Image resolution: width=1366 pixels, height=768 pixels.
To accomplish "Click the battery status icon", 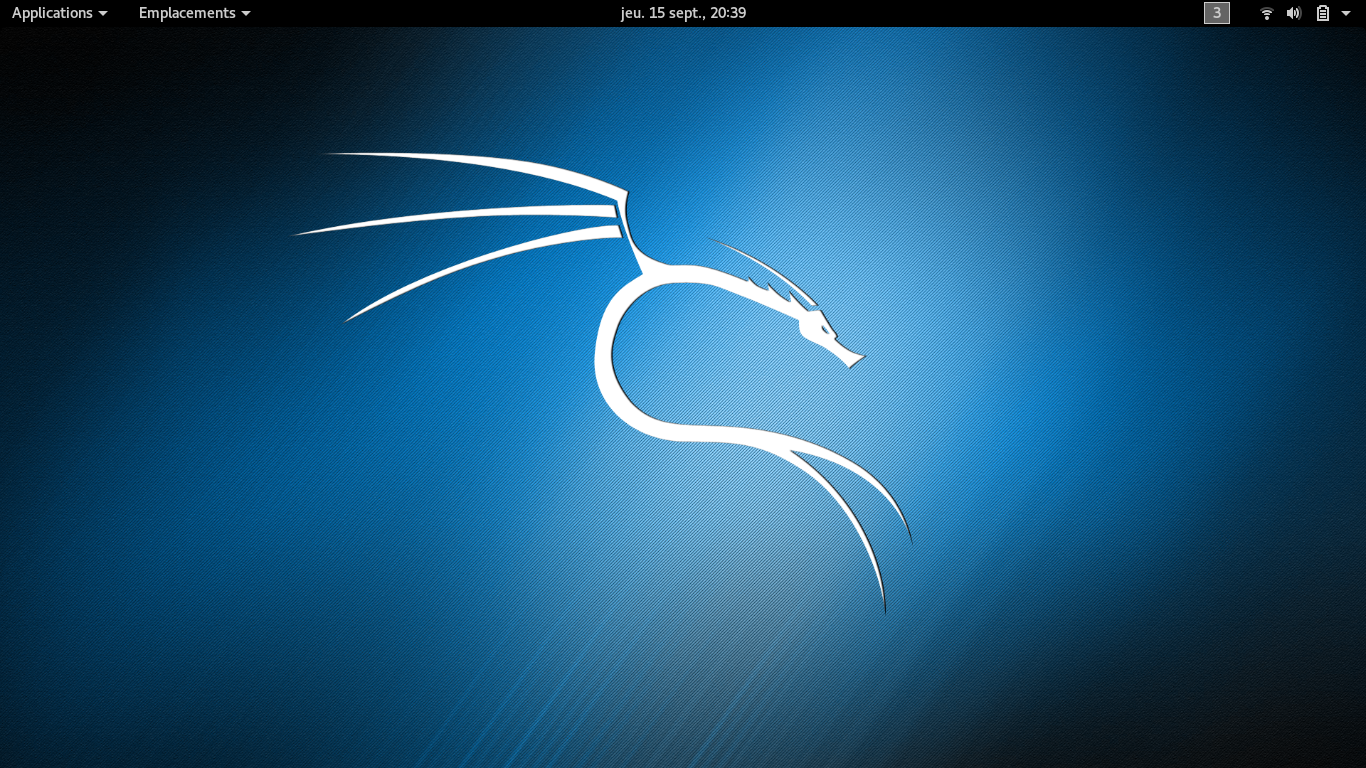I will (x=1323, y=13).
